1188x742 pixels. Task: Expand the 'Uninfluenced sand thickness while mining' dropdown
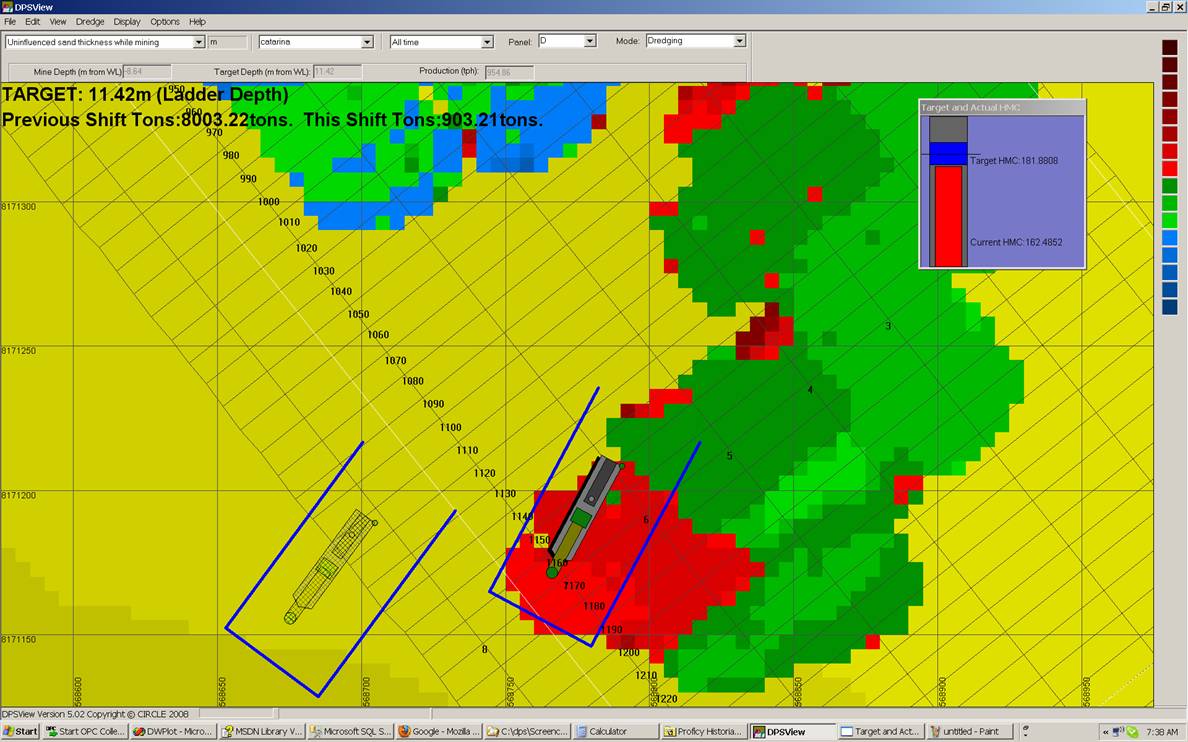coord(198,42)
